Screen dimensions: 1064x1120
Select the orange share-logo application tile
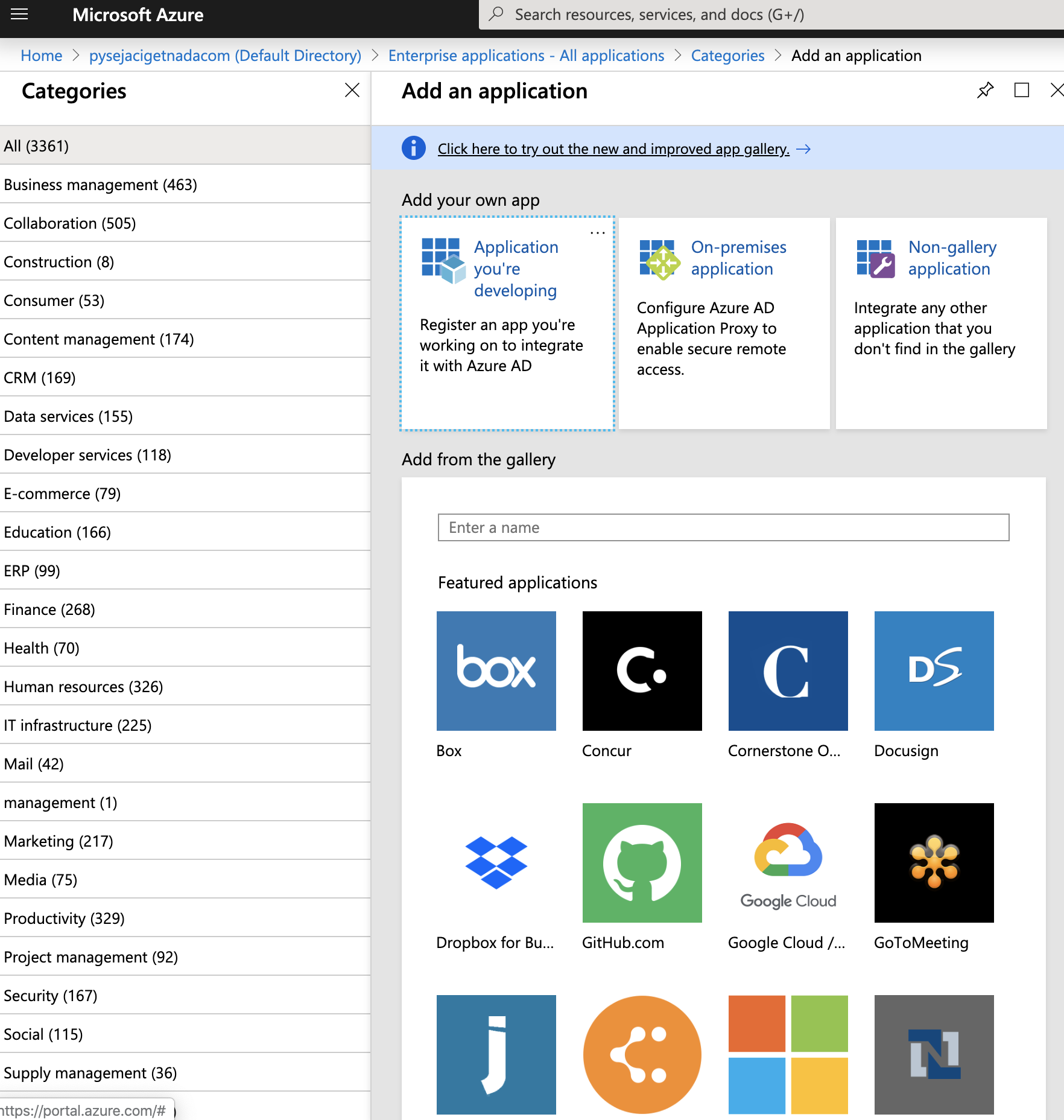click(642, 1055)
